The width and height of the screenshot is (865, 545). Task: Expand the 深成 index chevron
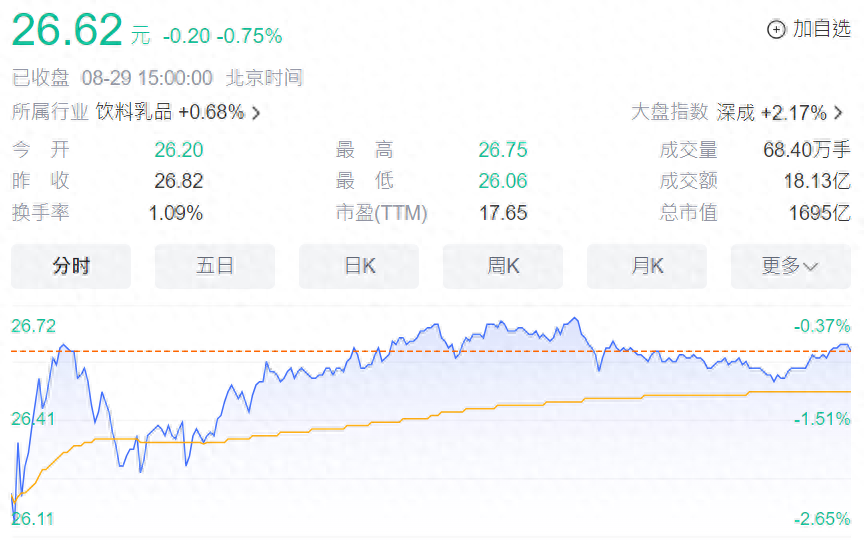point(838,113)
